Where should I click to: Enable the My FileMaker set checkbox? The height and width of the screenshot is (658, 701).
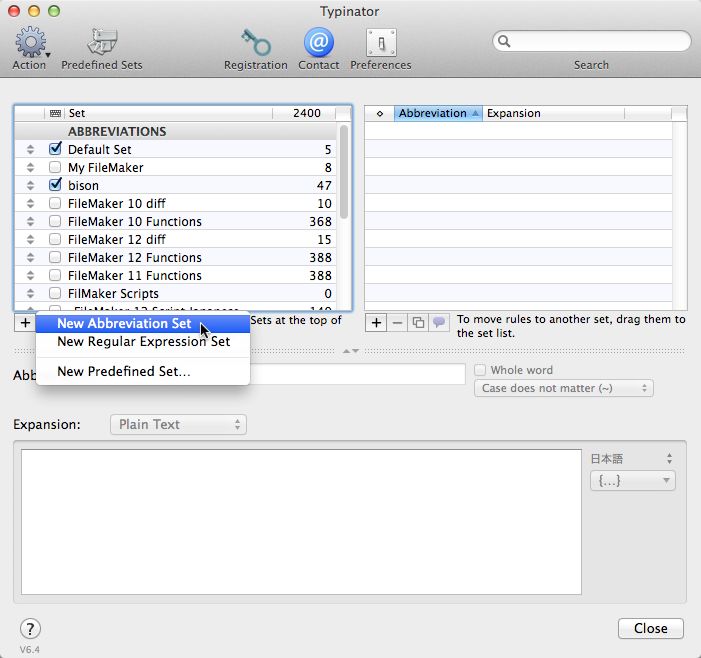(x=55, y=167)
